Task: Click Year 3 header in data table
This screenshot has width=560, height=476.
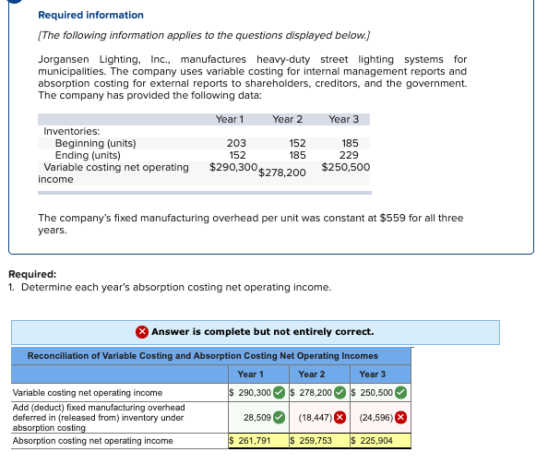Action: pos(344,119)
